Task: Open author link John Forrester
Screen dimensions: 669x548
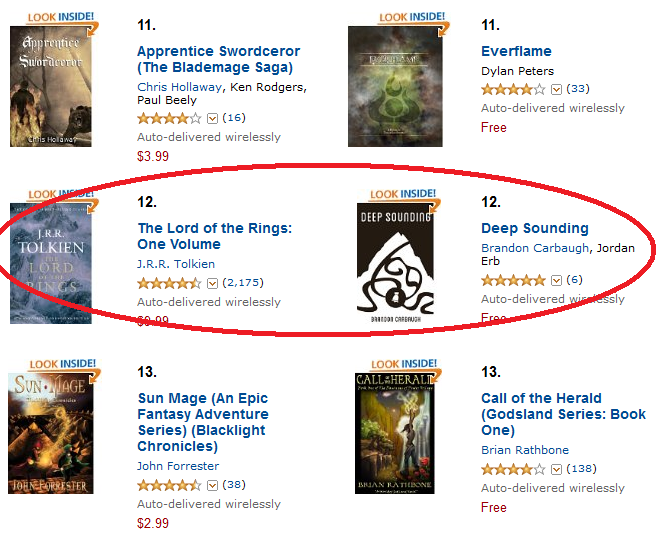Action: pos(178,466)
